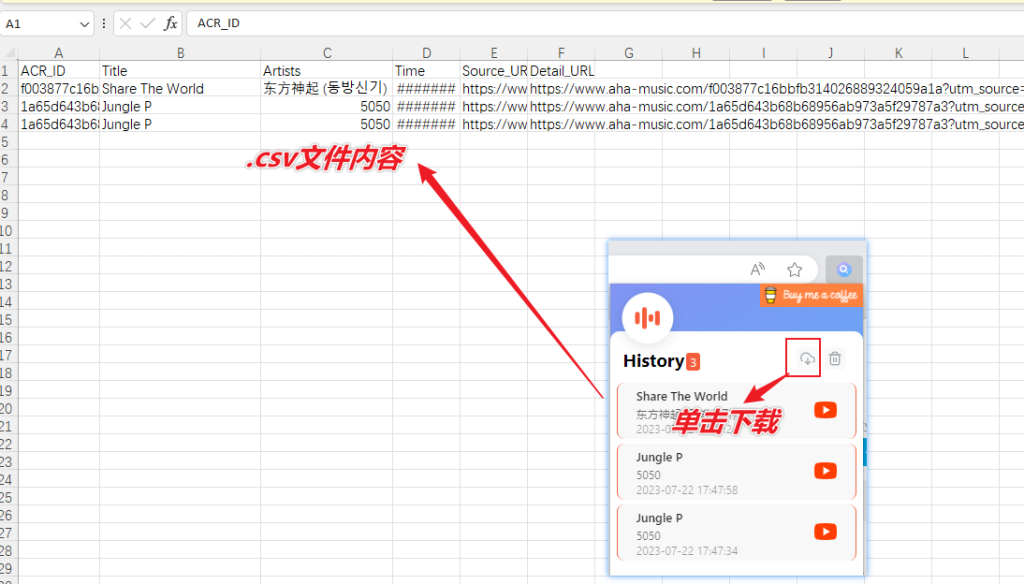1024x584 pixels.
Task: Click the three-dot expander near Name Box
Action: 103,23
